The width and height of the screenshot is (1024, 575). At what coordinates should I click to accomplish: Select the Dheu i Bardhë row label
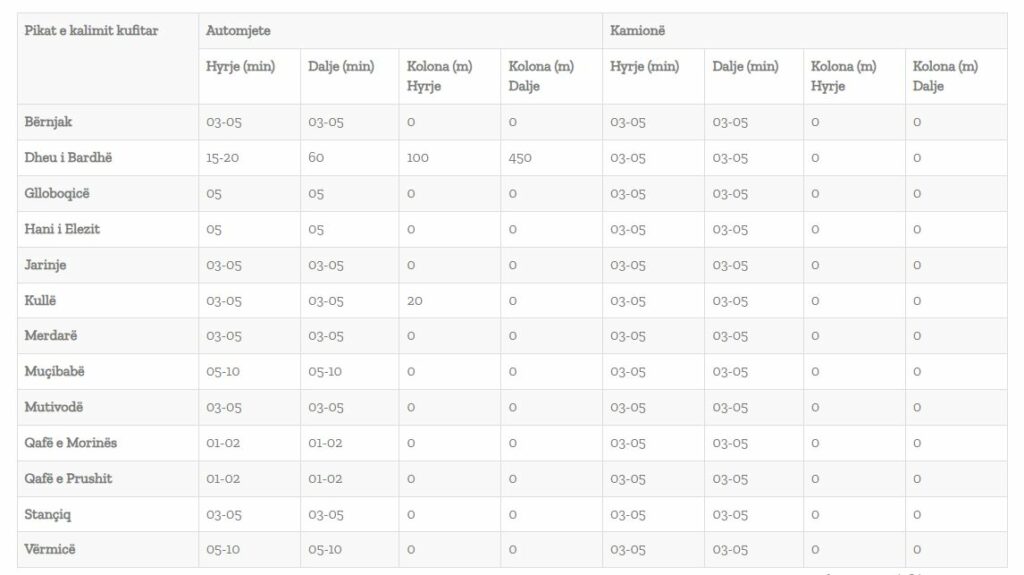pos(68,157)
